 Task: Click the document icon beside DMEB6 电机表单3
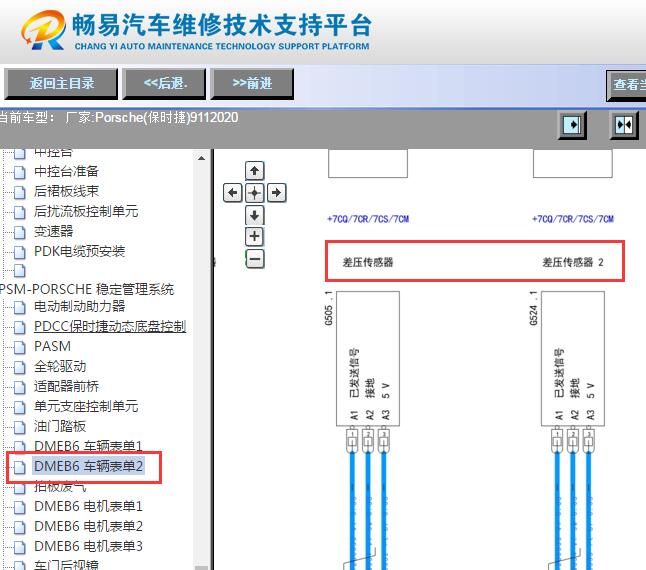[x=19, y=547]
